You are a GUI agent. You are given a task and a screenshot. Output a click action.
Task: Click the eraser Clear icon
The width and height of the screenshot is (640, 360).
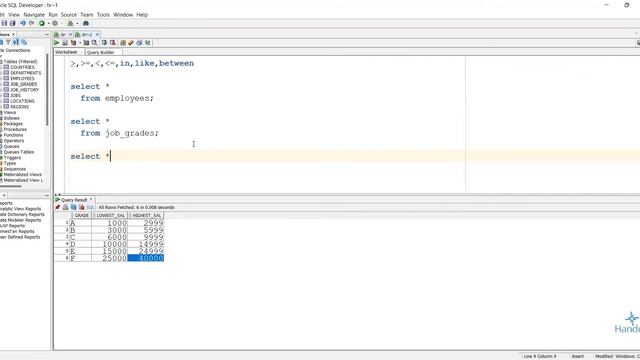[x=131, y=43]
